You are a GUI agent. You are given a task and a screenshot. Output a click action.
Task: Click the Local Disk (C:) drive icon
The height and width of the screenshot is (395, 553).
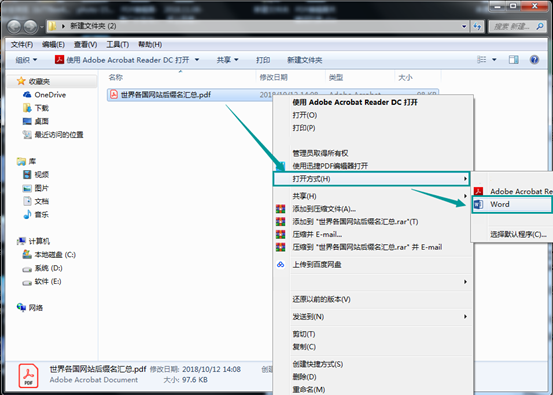[27, 254]
